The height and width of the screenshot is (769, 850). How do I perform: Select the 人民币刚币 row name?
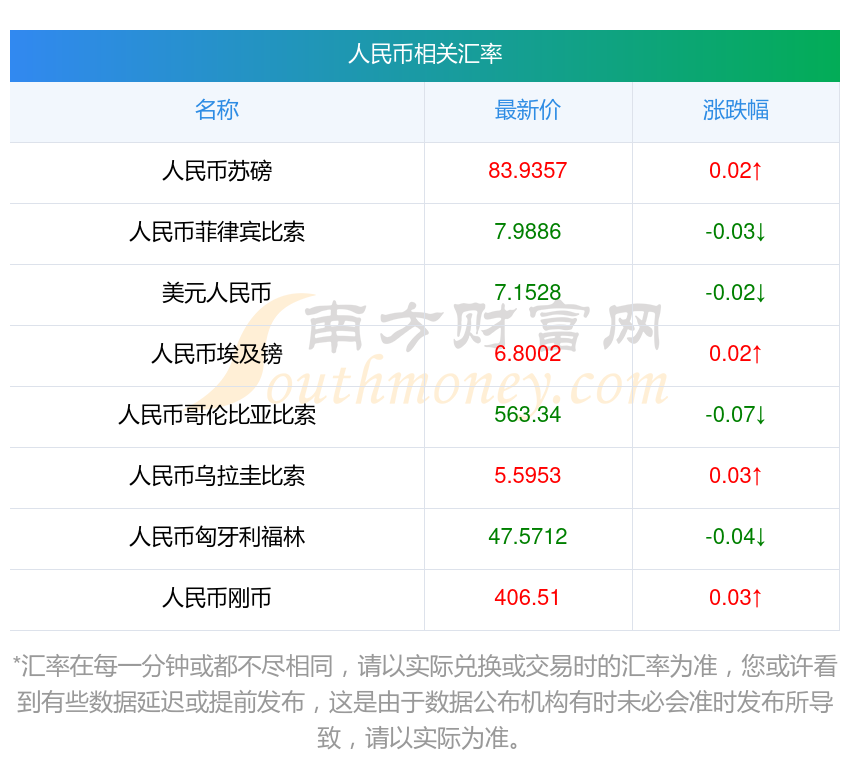tap(217, 598)
